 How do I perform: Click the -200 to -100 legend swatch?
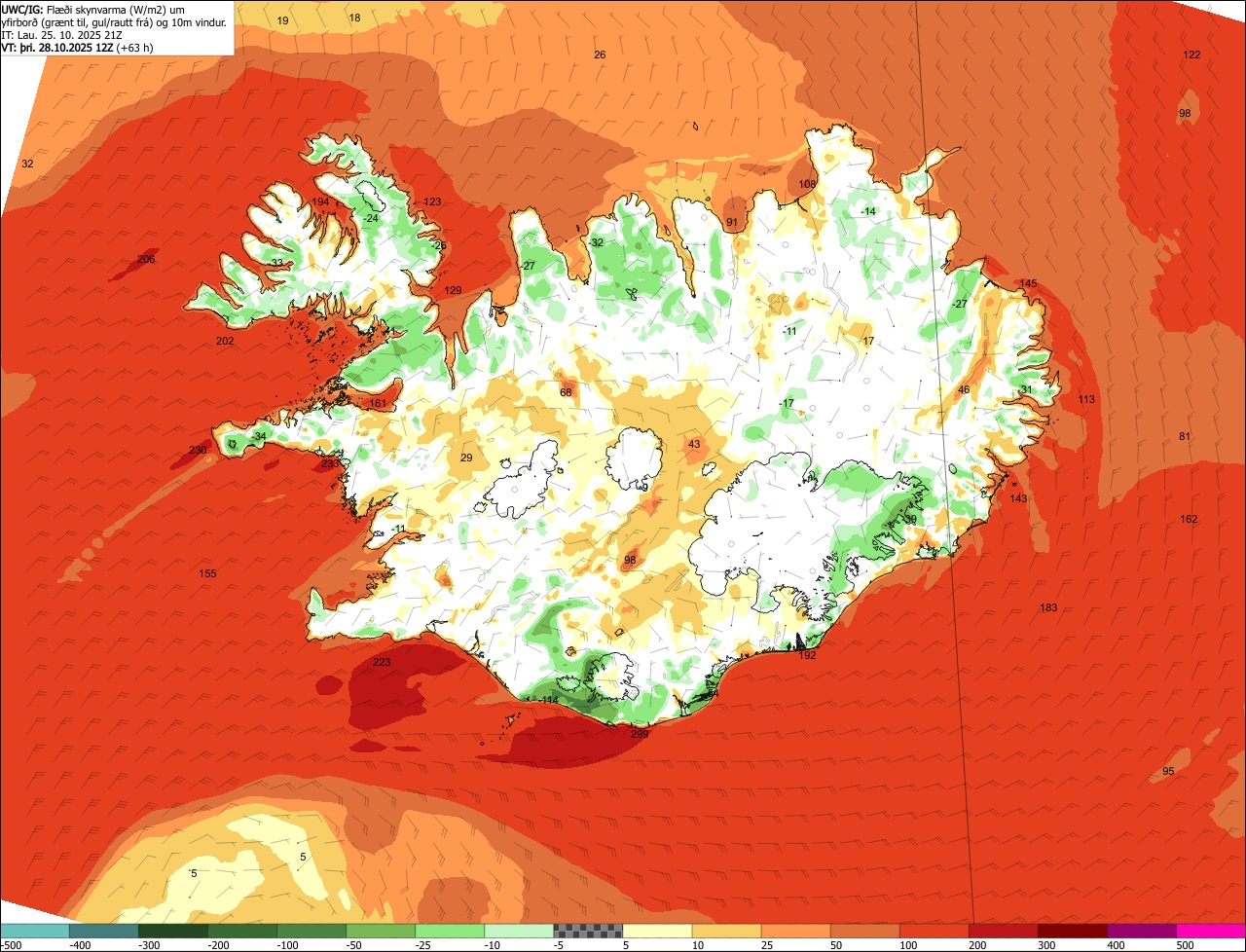pyautogui.click(x=242, y=931)
